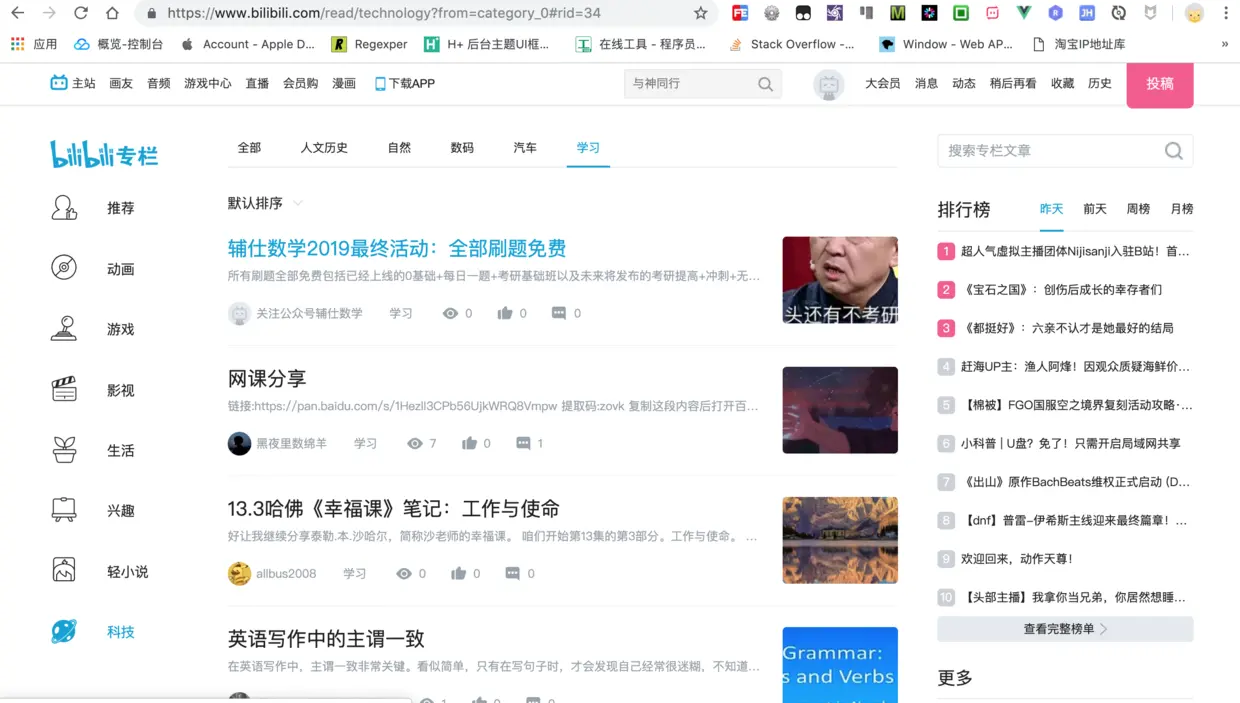The width and height of the screenshot is (1240, 703).
Task: Select the 昨天 ranking option
Action: pyautogui.click(x=1051, y=208)
